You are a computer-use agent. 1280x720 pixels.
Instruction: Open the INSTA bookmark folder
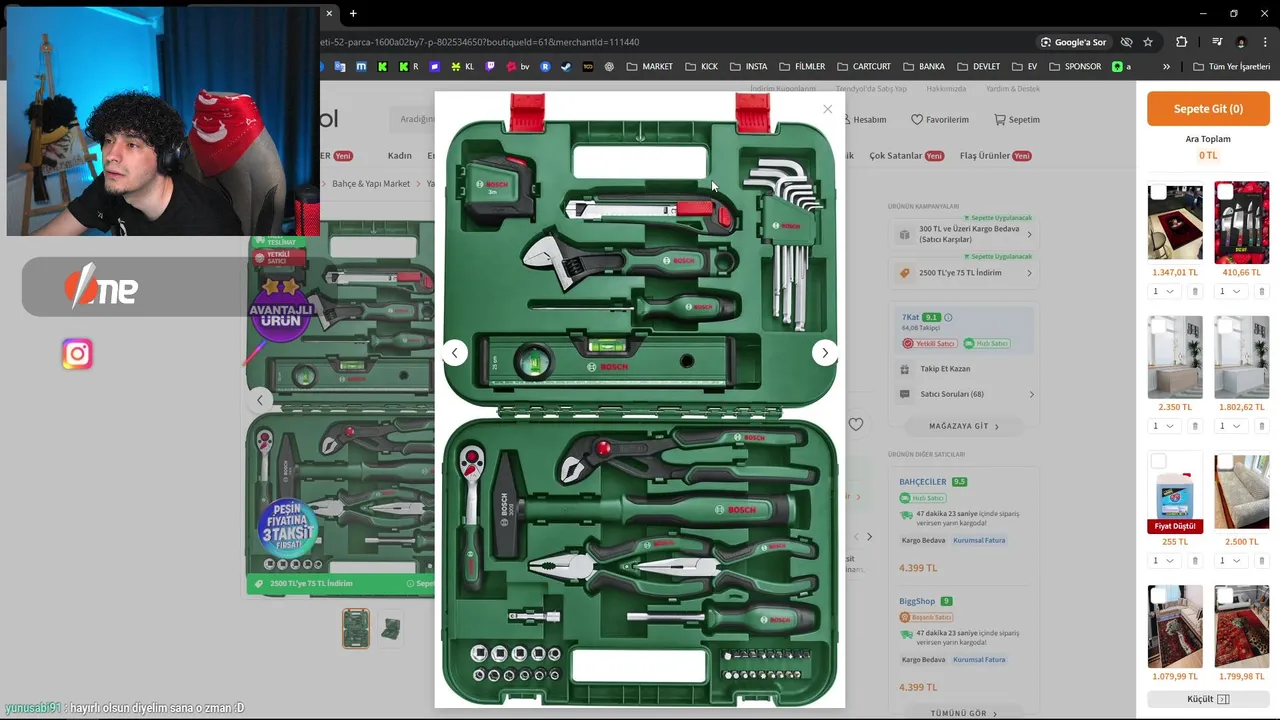pos(748,66)
